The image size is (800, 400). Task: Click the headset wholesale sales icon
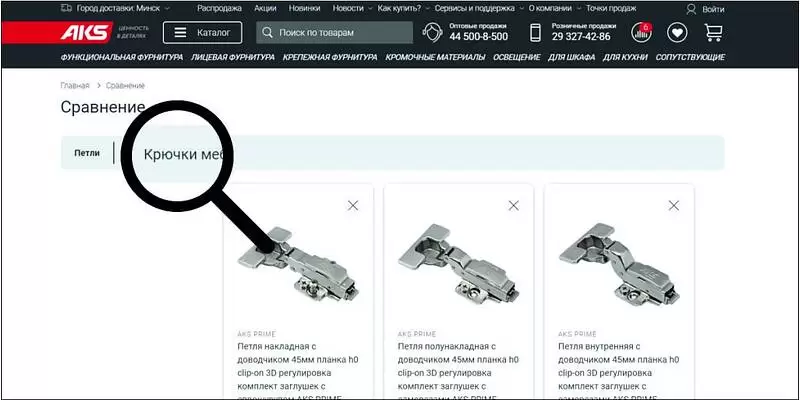[433, 33]
